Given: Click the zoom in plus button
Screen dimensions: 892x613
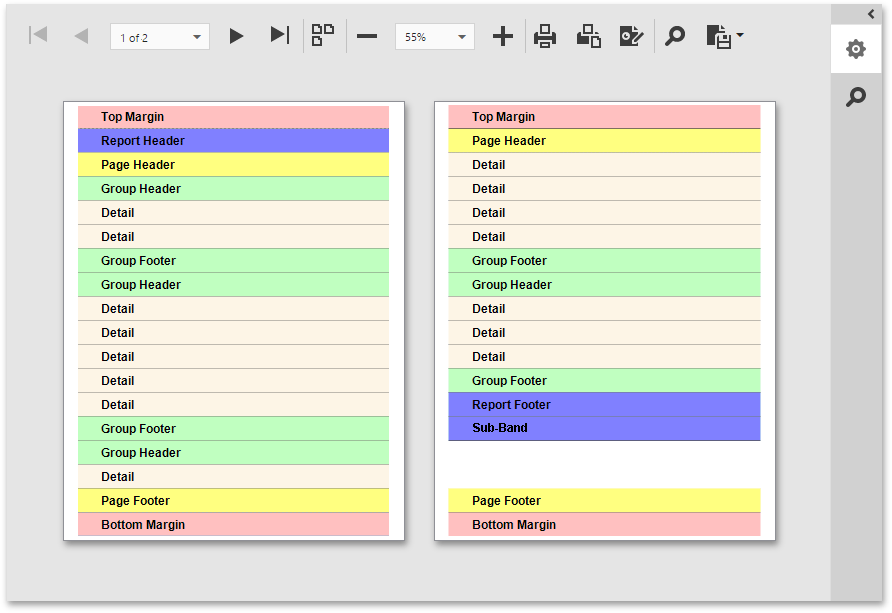Looking at the screenshot, I should (x=503, y=36).
